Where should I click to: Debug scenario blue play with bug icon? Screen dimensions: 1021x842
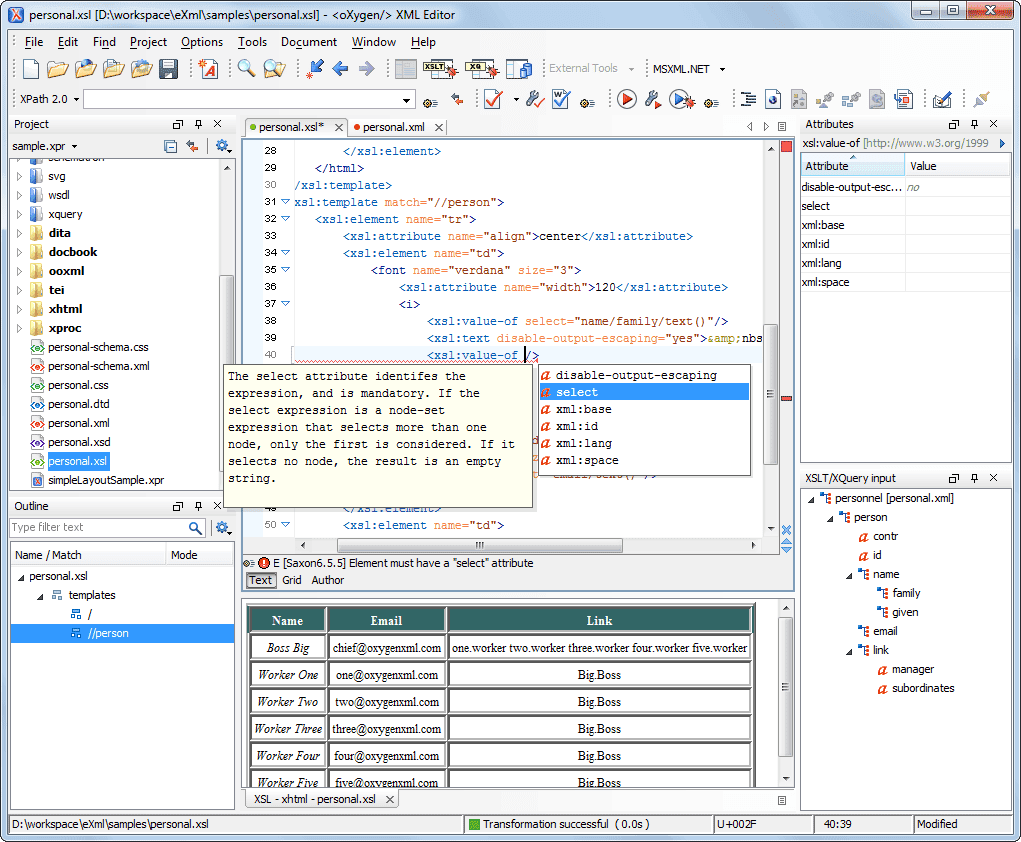[681, 100]
